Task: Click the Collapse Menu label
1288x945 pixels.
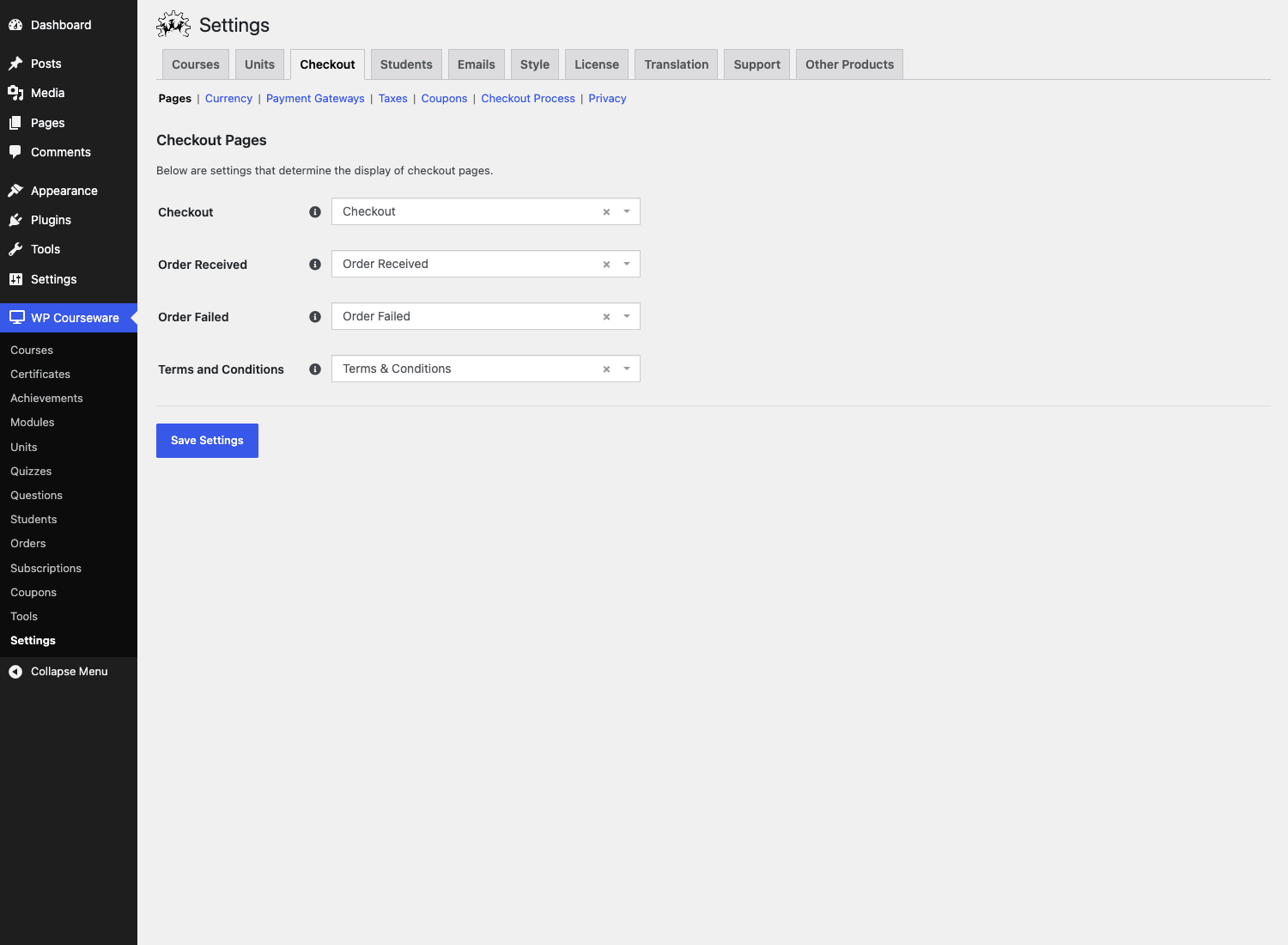Action: [x=70, y=672]
